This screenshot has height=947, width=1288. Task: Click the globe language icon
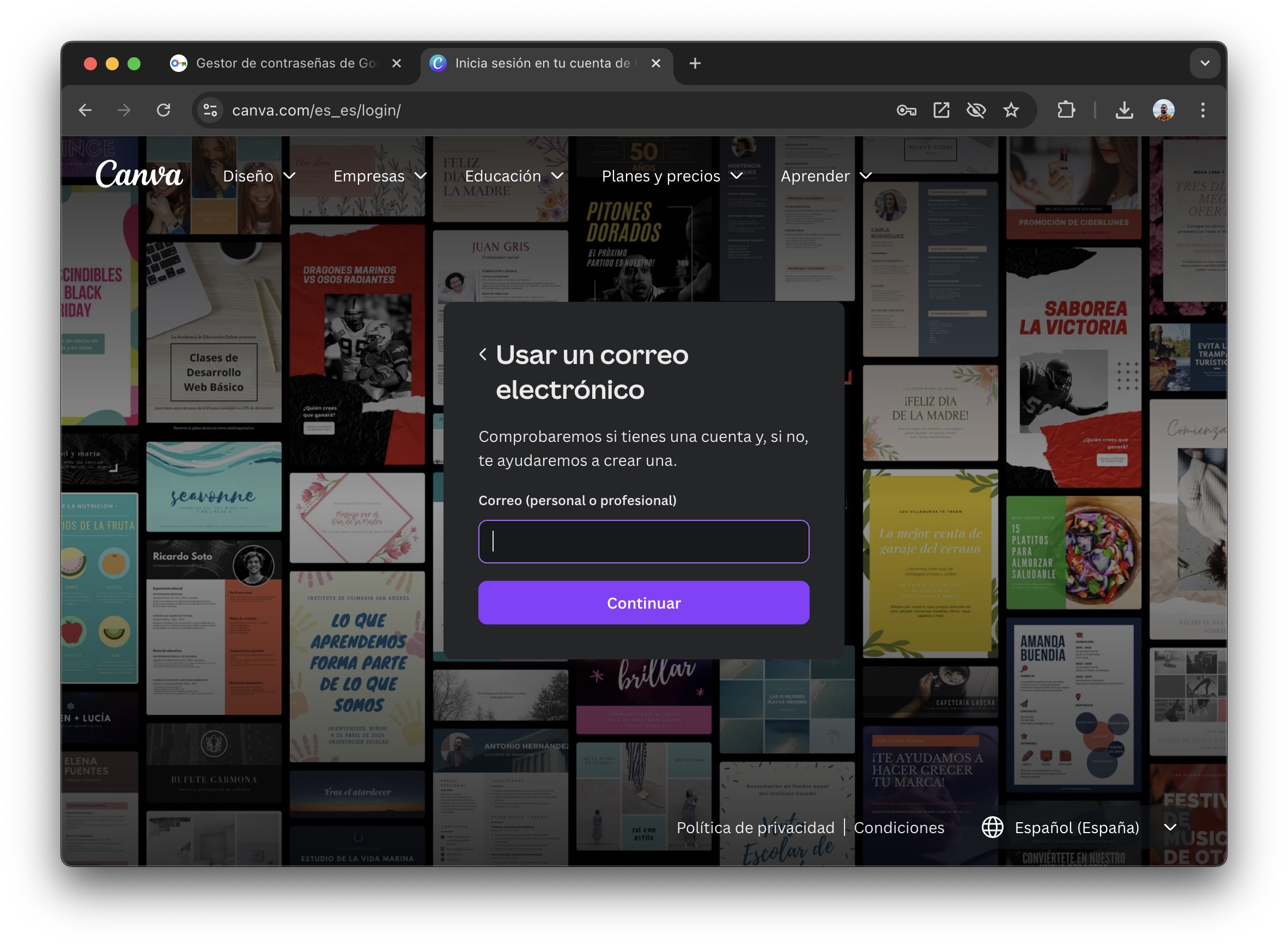click(992, 827)
